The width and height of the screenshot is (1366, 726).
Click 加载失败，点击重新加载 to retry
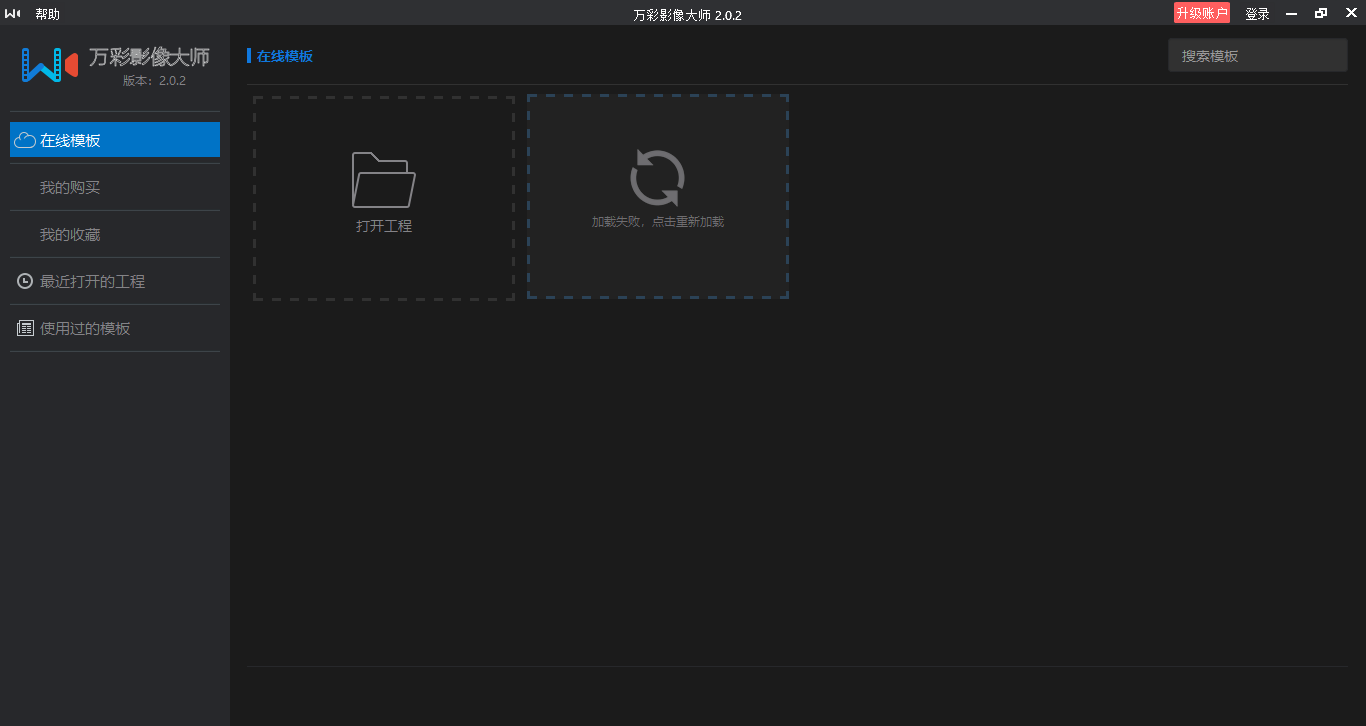pyautogui.click(x=658, y=222)
